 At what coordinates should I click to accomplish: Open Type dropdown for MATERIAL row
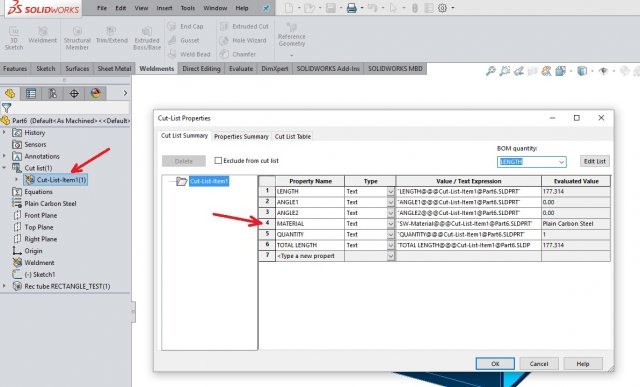tap(391, 224)
